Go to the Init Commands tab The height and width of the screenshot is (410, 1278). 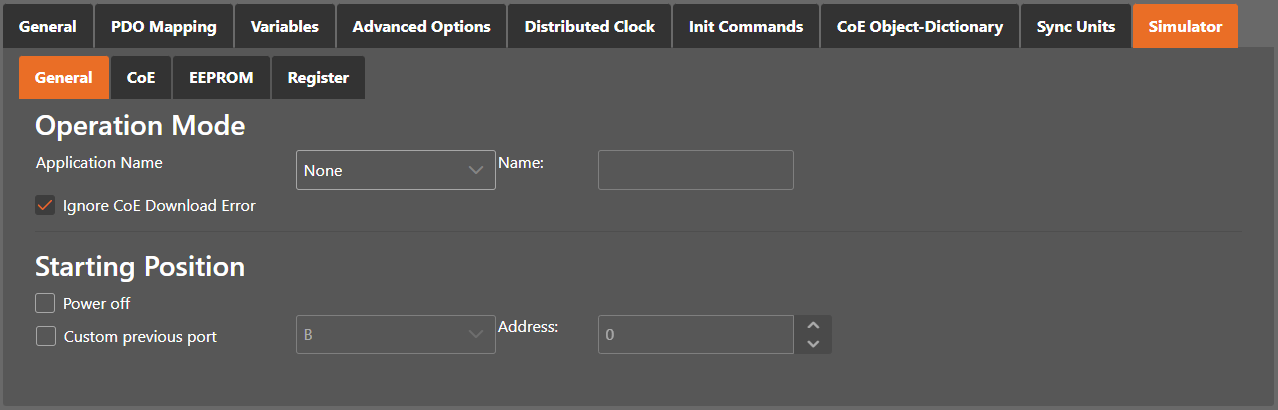pos(745,26)
